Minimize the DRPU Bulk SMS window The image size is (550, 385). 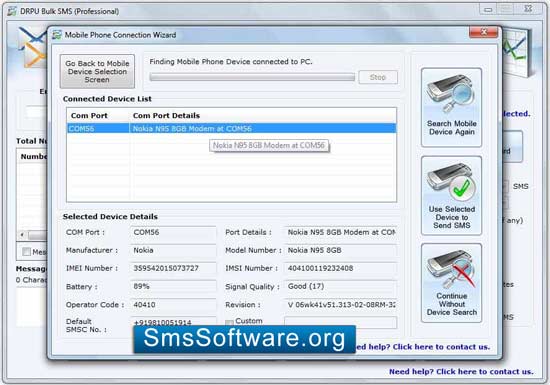pos(488,10)
